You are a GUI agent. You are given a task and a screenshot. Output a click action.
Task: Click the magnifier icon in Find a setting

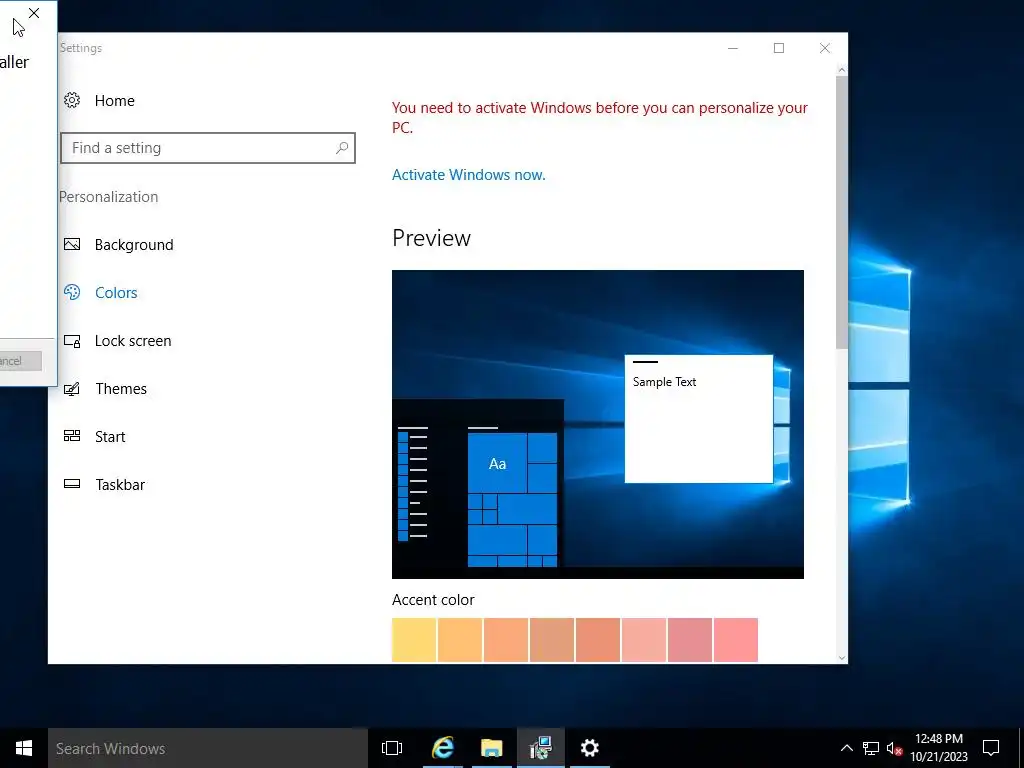(x=342, y=148)
